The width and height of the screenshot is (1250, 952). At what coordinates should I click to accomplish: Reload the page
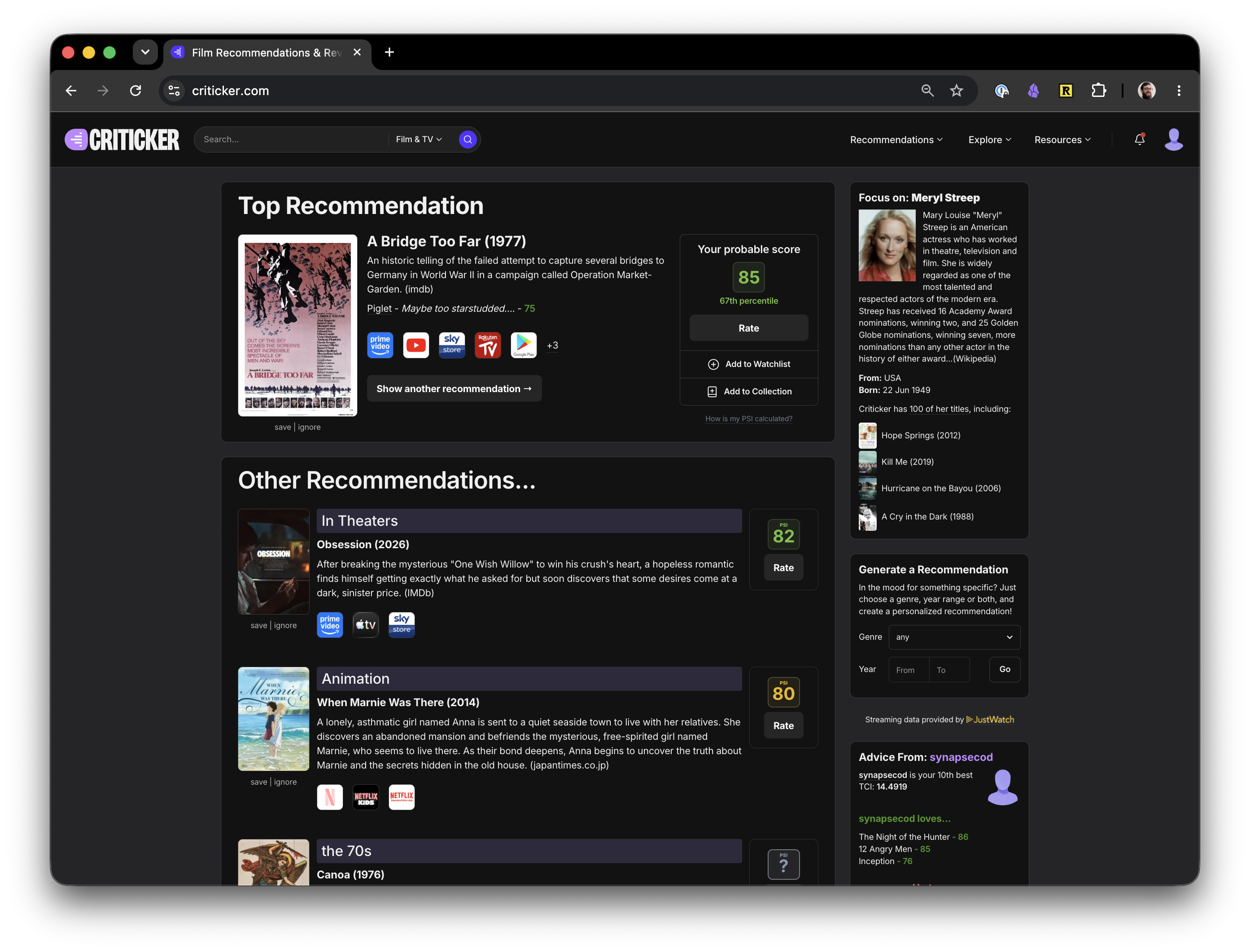pyautogui.click(x=135, y=91)
